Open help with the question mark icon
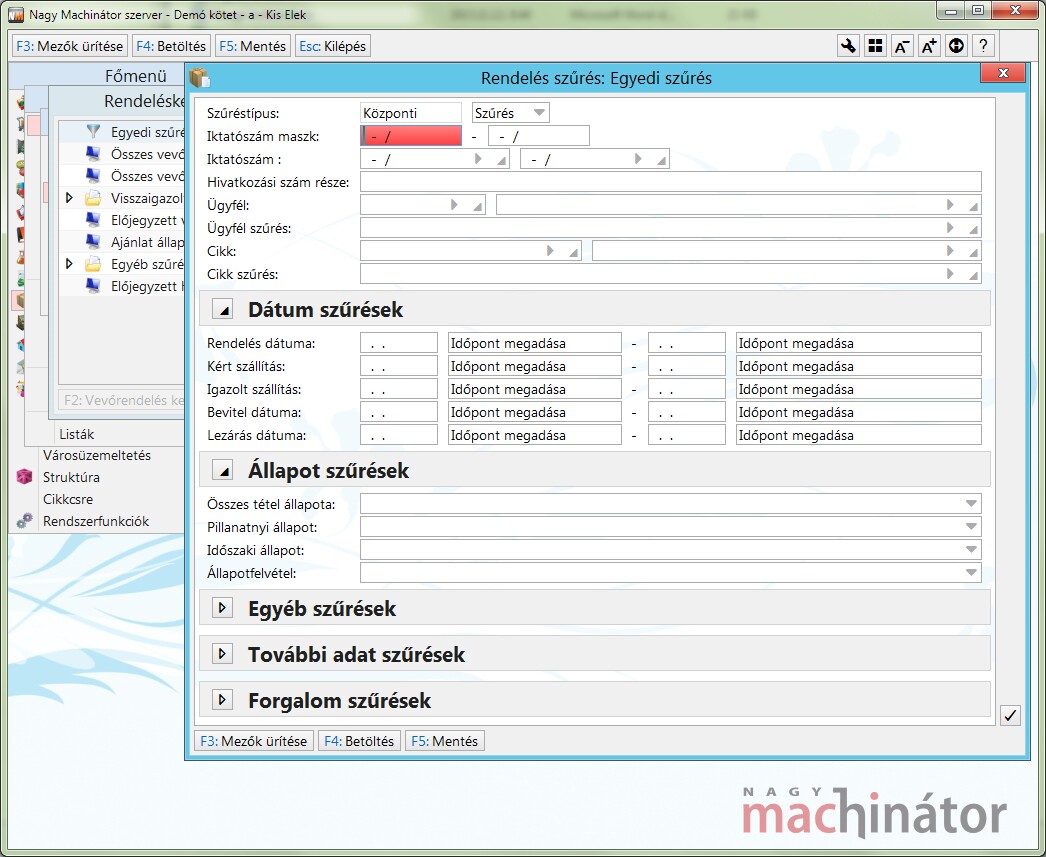Screen dimensions: 1046x857 coord(983,46)
